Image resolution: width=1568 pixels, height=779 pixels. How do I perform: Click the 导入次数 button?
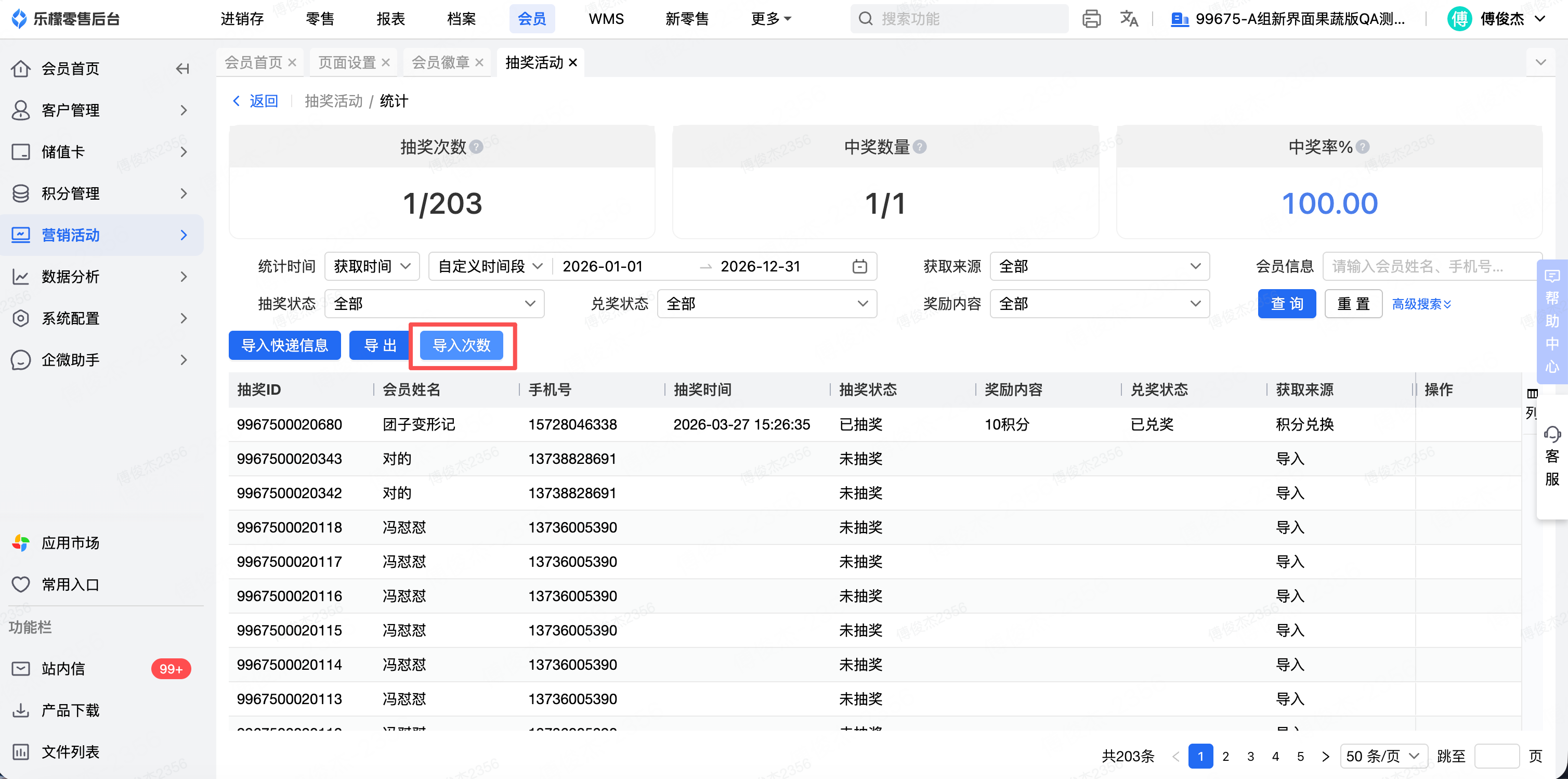(461, 345)
